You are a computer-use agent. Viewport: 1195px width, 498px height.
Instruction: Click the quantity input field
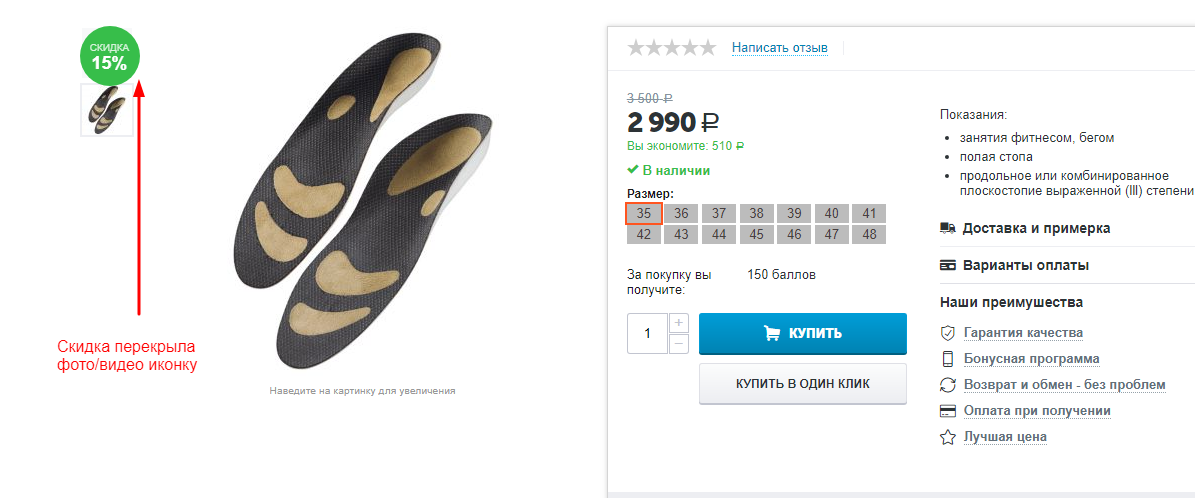click(647, 333)
